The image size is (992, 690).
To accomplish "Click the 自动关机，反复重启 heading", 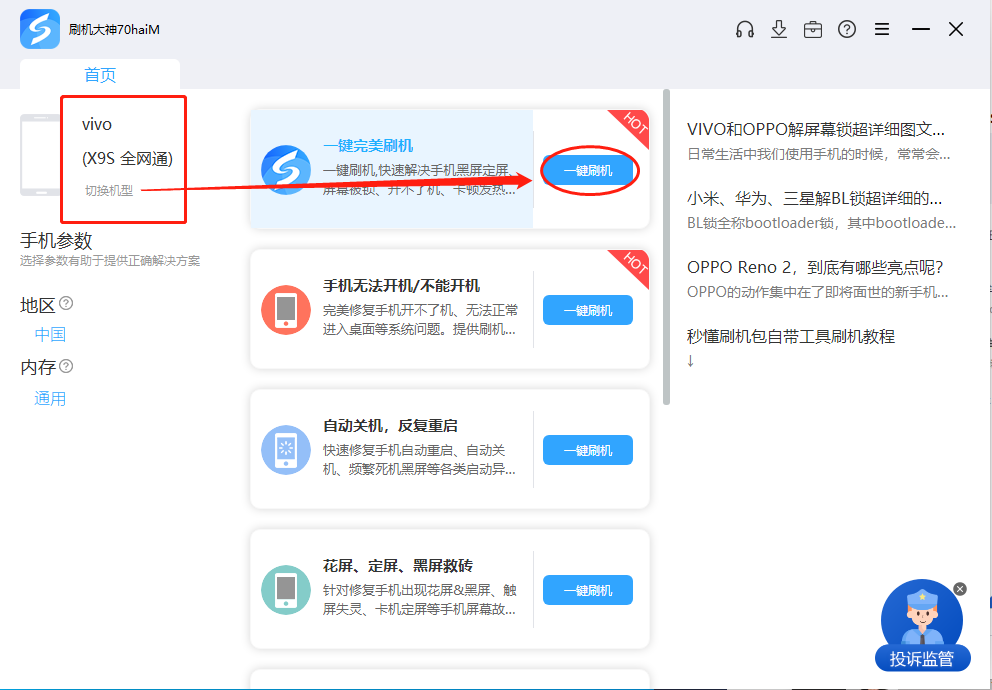I will 390,426.
